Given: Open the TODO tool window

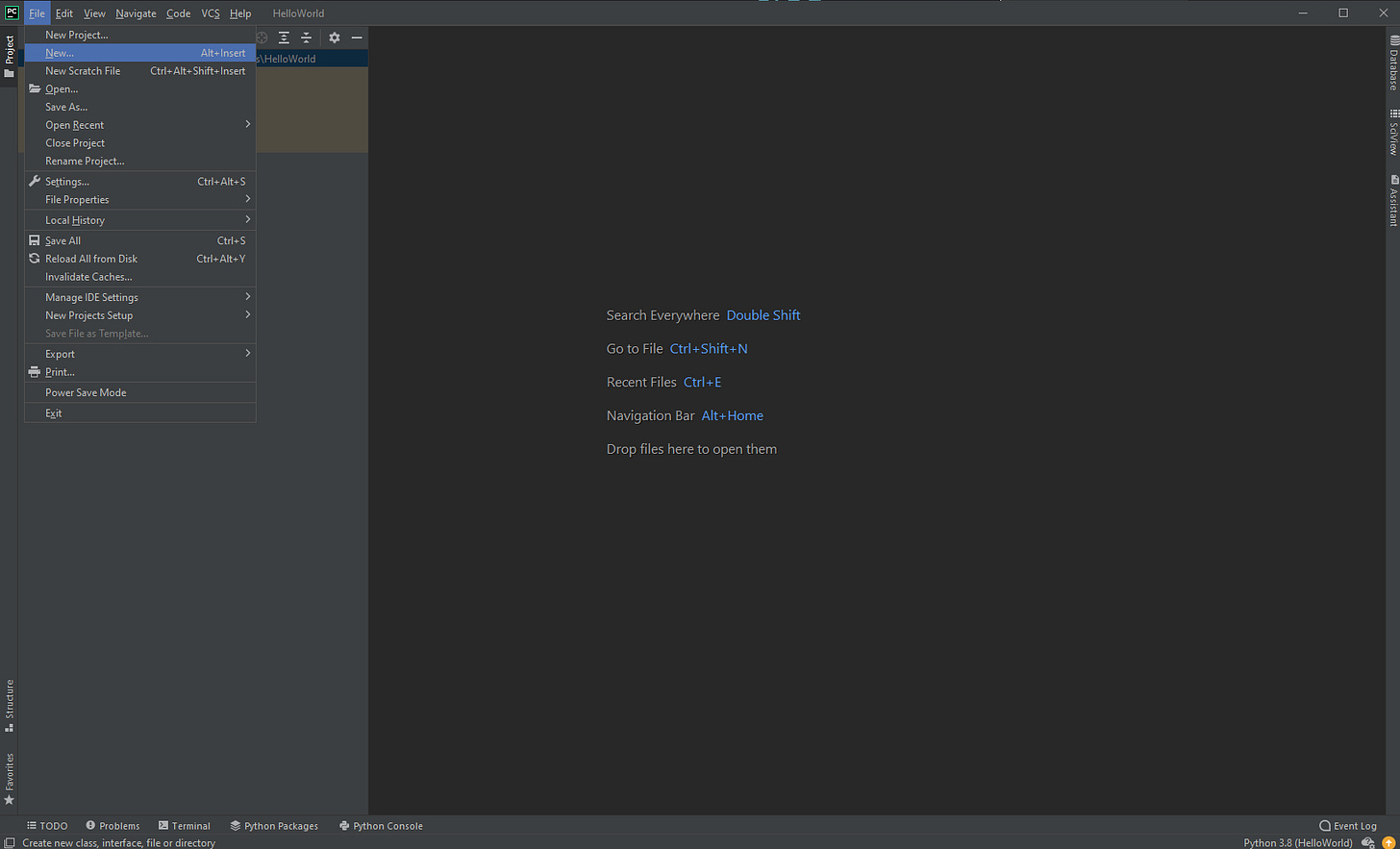Looking at the screenshot, I should click(x=47, y=826).
